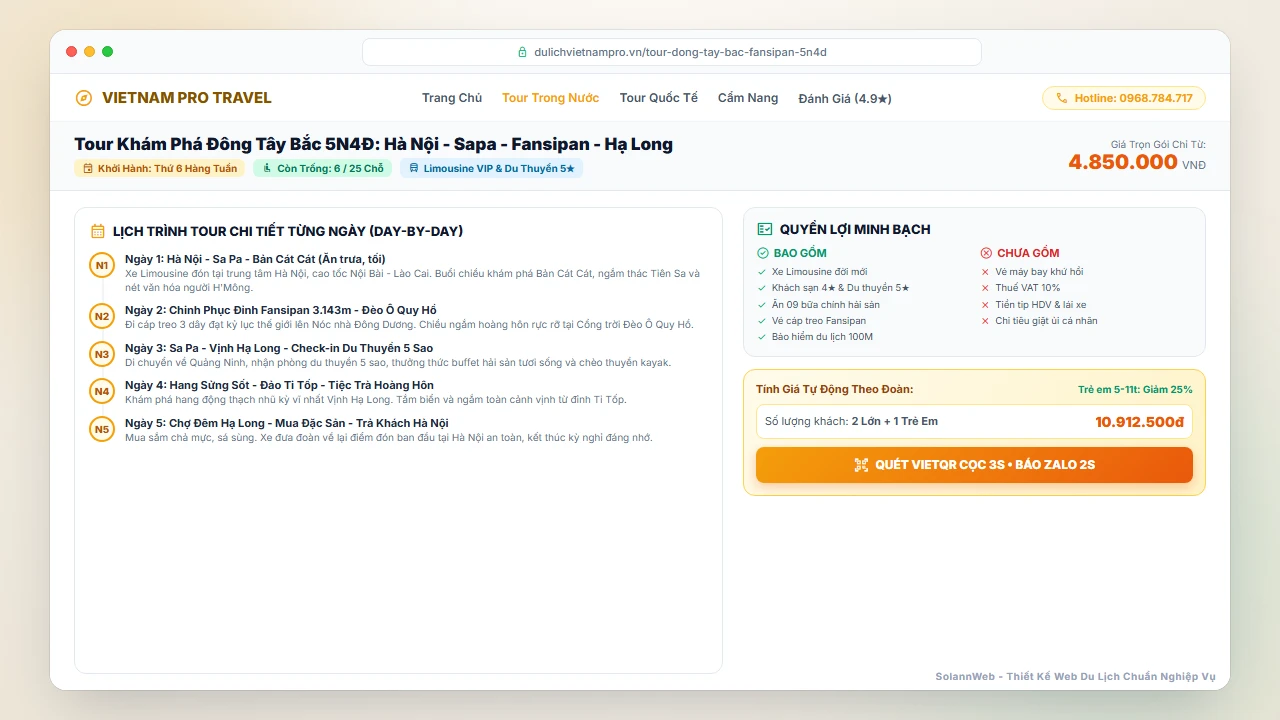This screenshot has height=720, width=1280.
Task: Open Đánh Giá (4.9★) reviews link
Action: coord(845,98)
